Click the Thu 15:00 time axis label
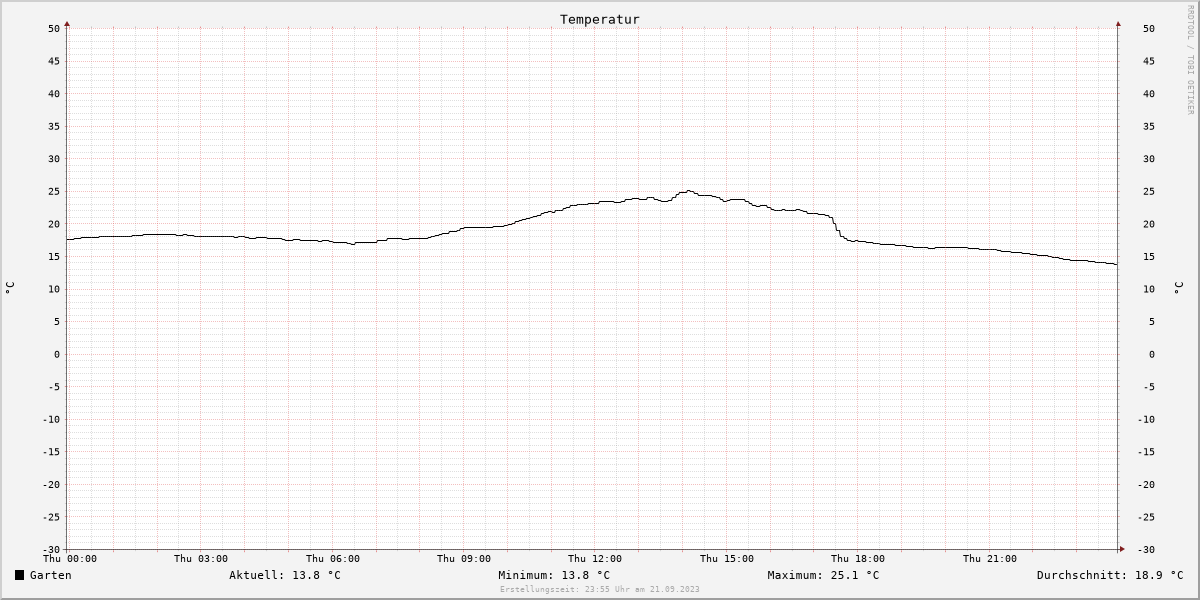This screenshot has height=600, width=1200. pos(727,559)
